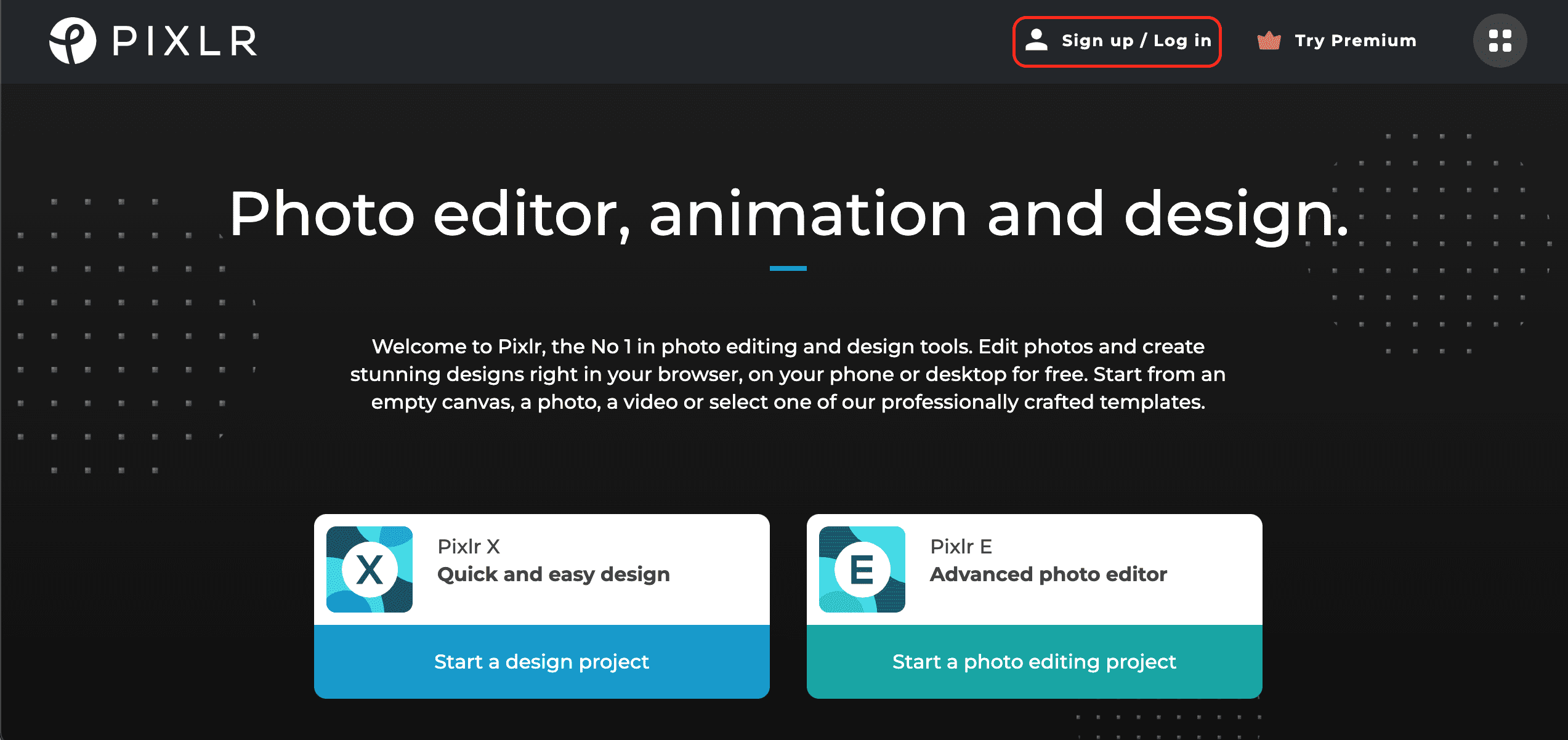Click the Welcome to Pixlr paragraph
Screen dimensions: 1568x740
click(788, 374)
